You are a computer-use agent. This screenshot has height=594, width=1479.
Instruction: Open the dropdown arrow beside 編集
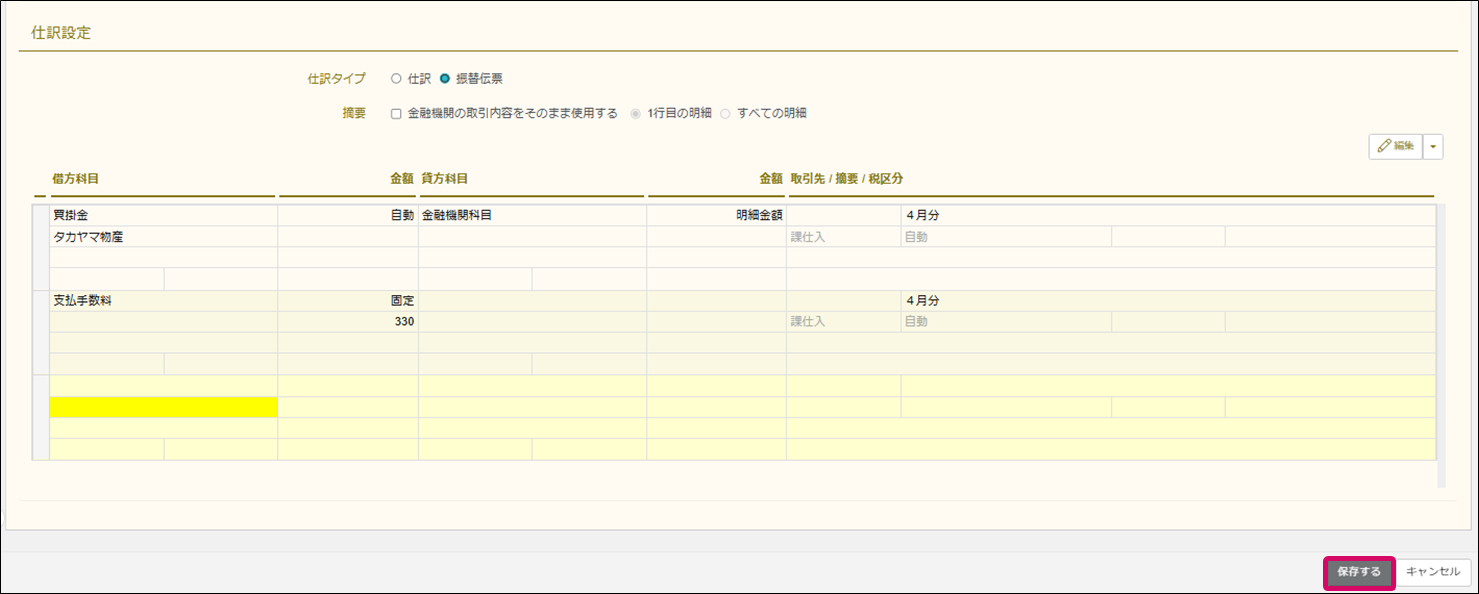pyautogui.click(x=1434, y=146)
